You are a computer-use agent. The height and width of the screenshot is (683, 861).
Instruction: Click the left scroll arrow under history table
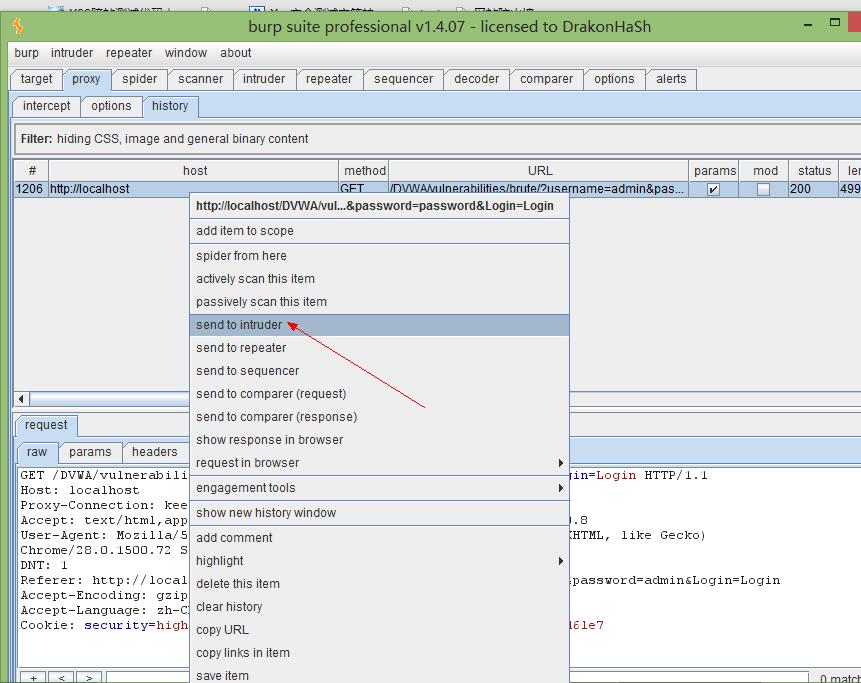pos(22,399)
